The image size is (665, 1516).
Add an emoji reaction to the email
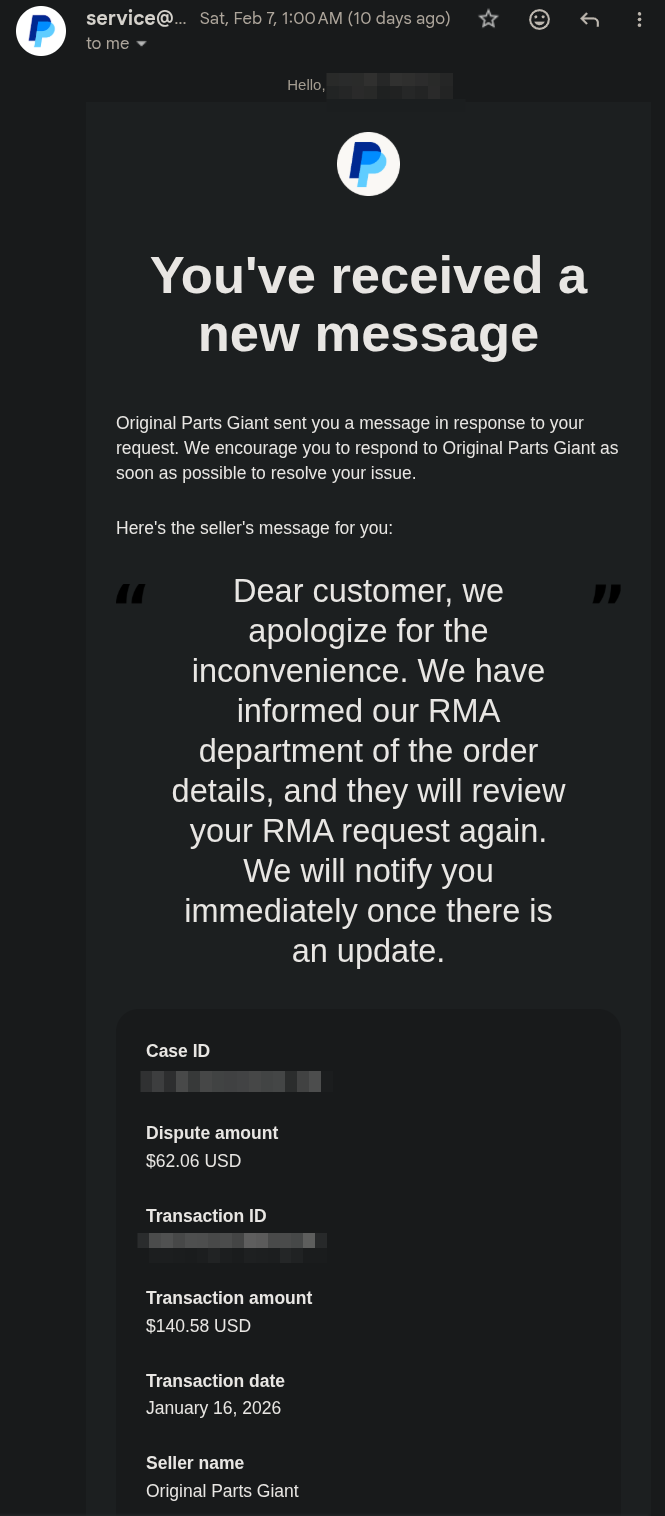tap(539, 19)
